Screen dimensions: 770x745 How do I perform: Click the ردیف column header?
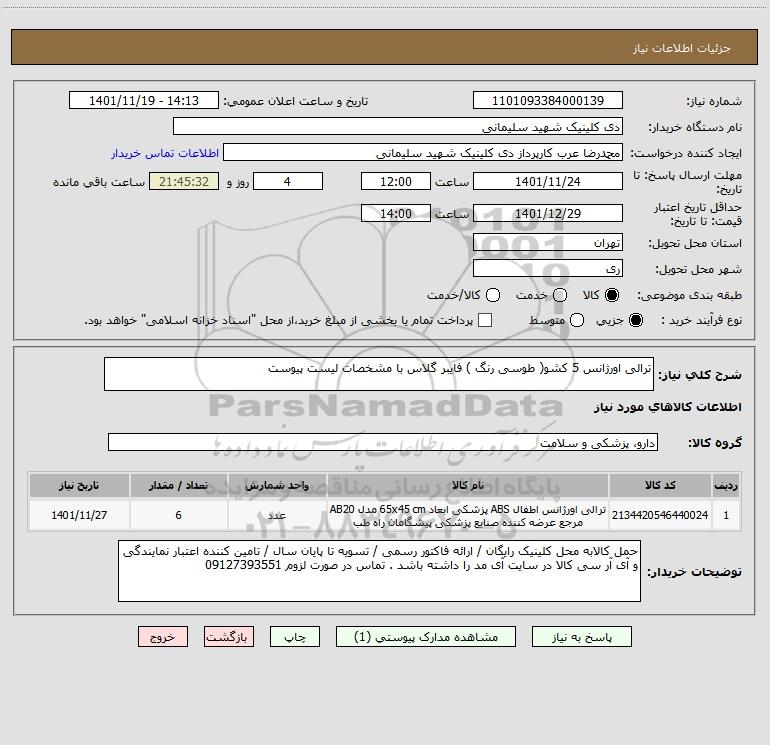726,485
